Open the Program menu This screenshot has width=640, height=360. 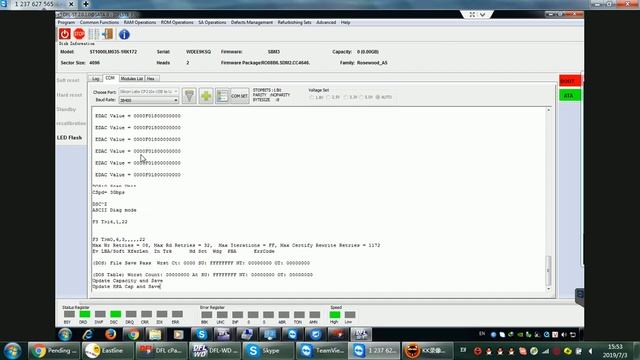coord(66,22)
